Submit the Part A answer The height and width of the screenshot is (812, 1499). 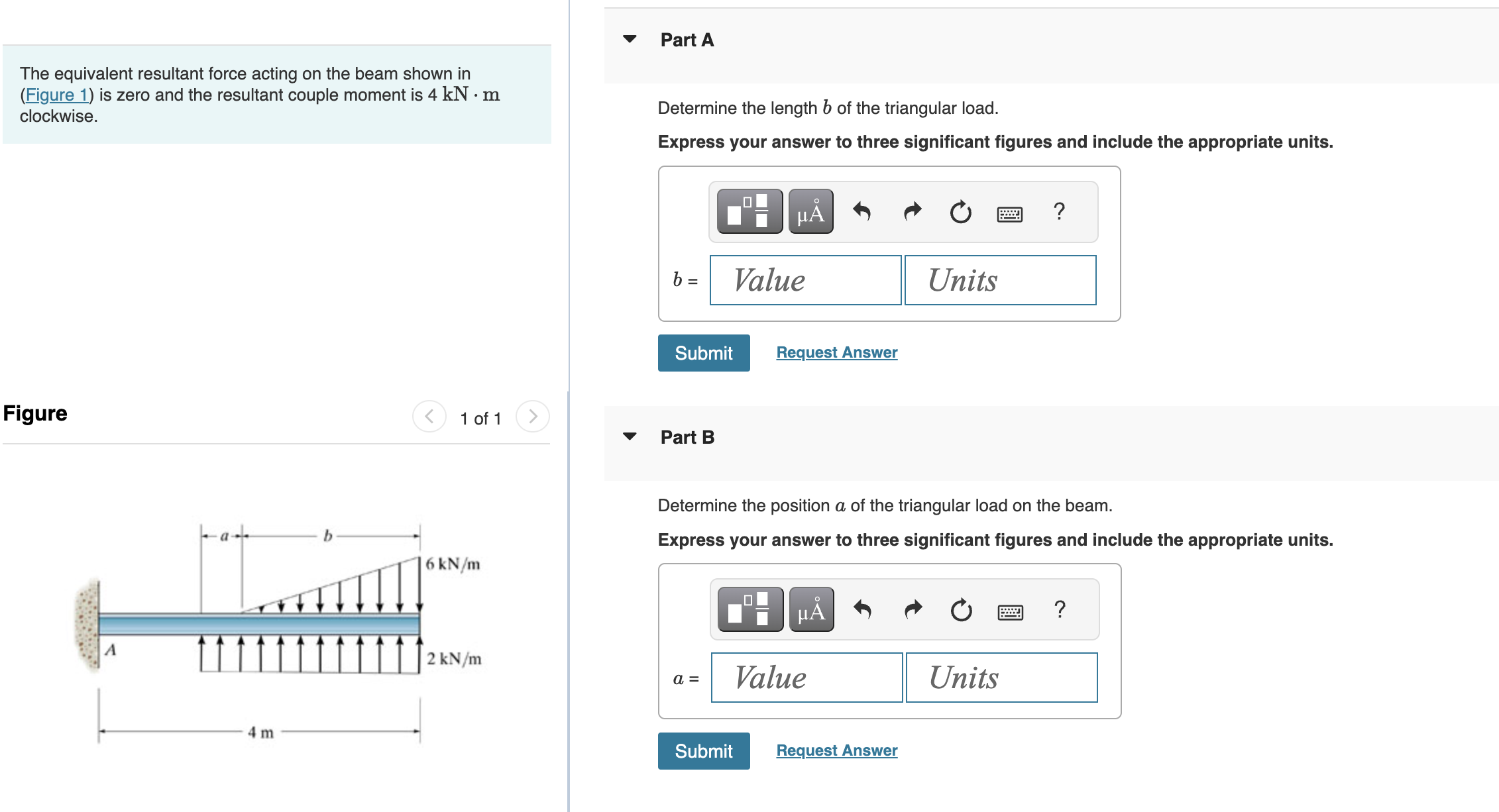coord(703,352)
